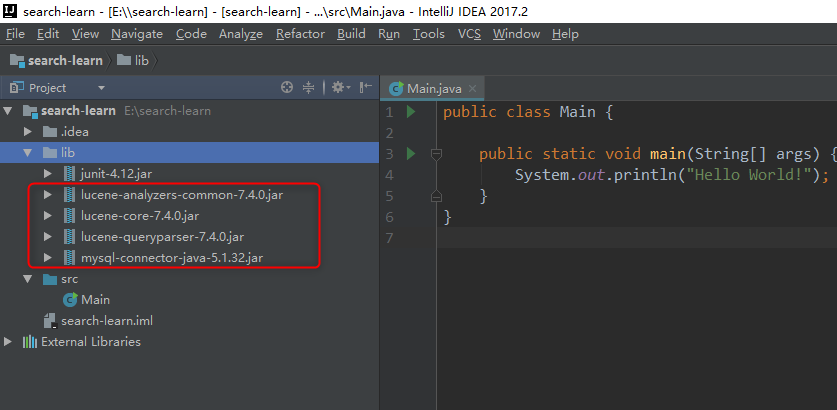
Task: Open the Project view dropdown
Action: [x=101, y=88]
